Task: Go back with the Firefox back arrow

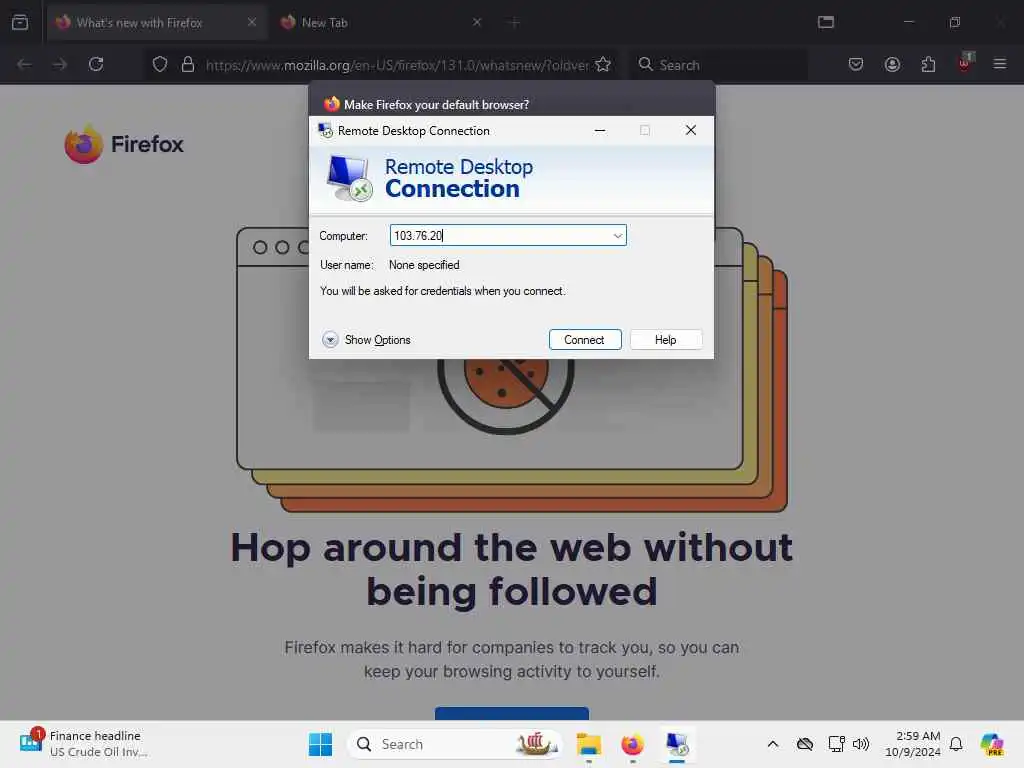Action: (x=24, y=64)
